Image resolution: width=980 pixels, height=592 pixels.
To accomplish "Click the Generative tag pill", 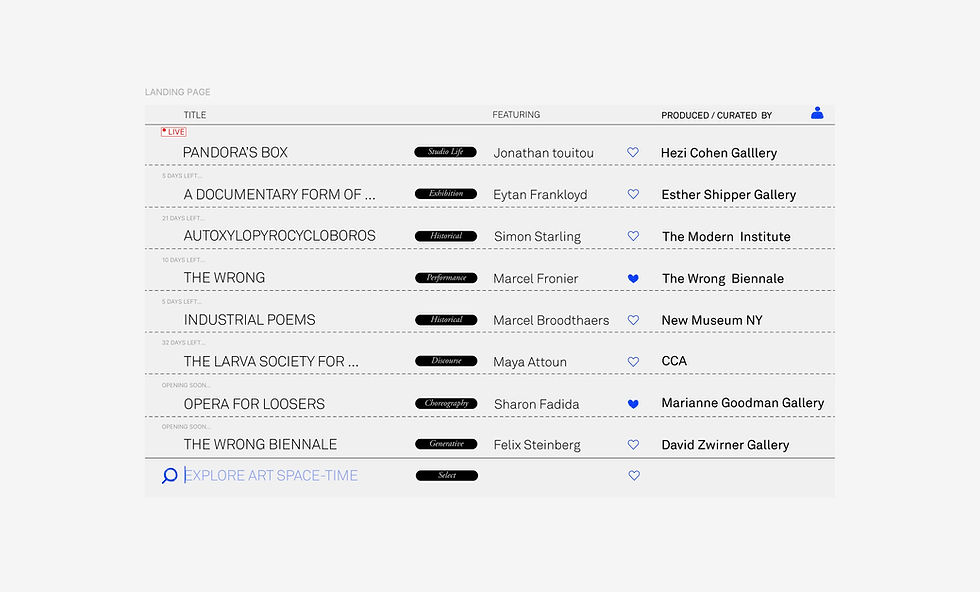I will tap(446, 444).
